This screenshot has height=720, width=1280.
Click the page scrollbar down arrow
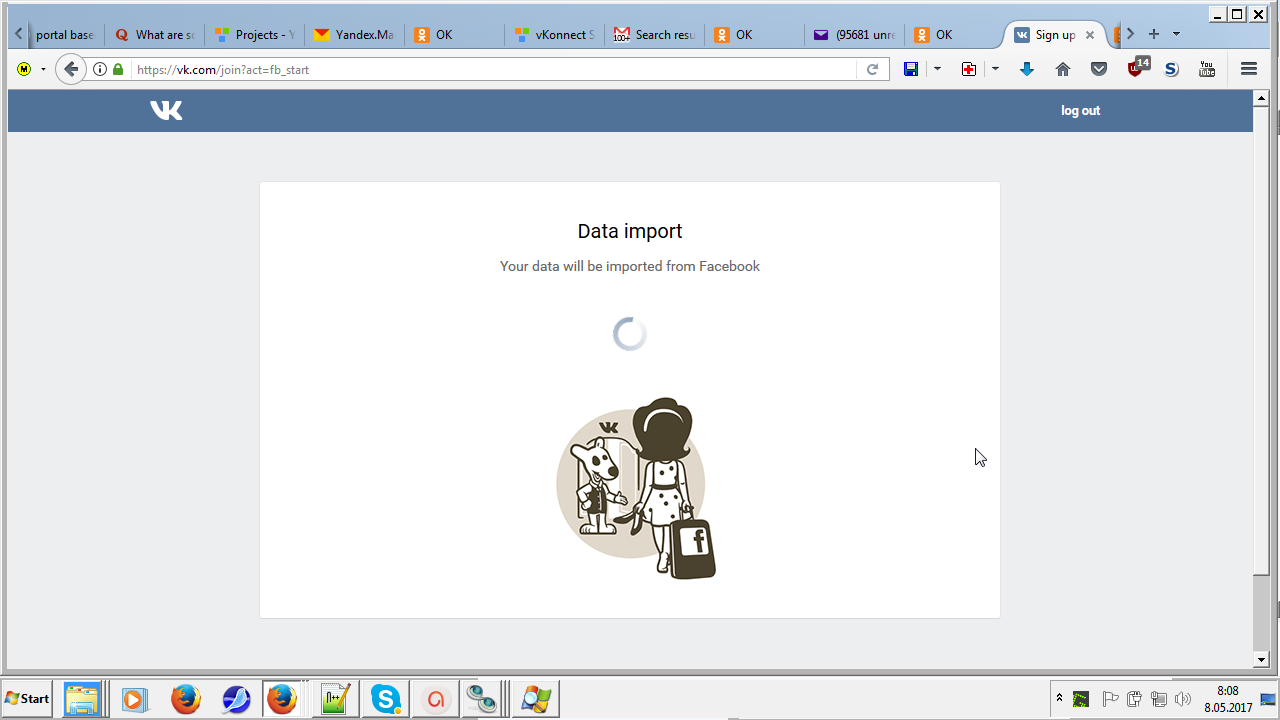[x=1262, y=660]
